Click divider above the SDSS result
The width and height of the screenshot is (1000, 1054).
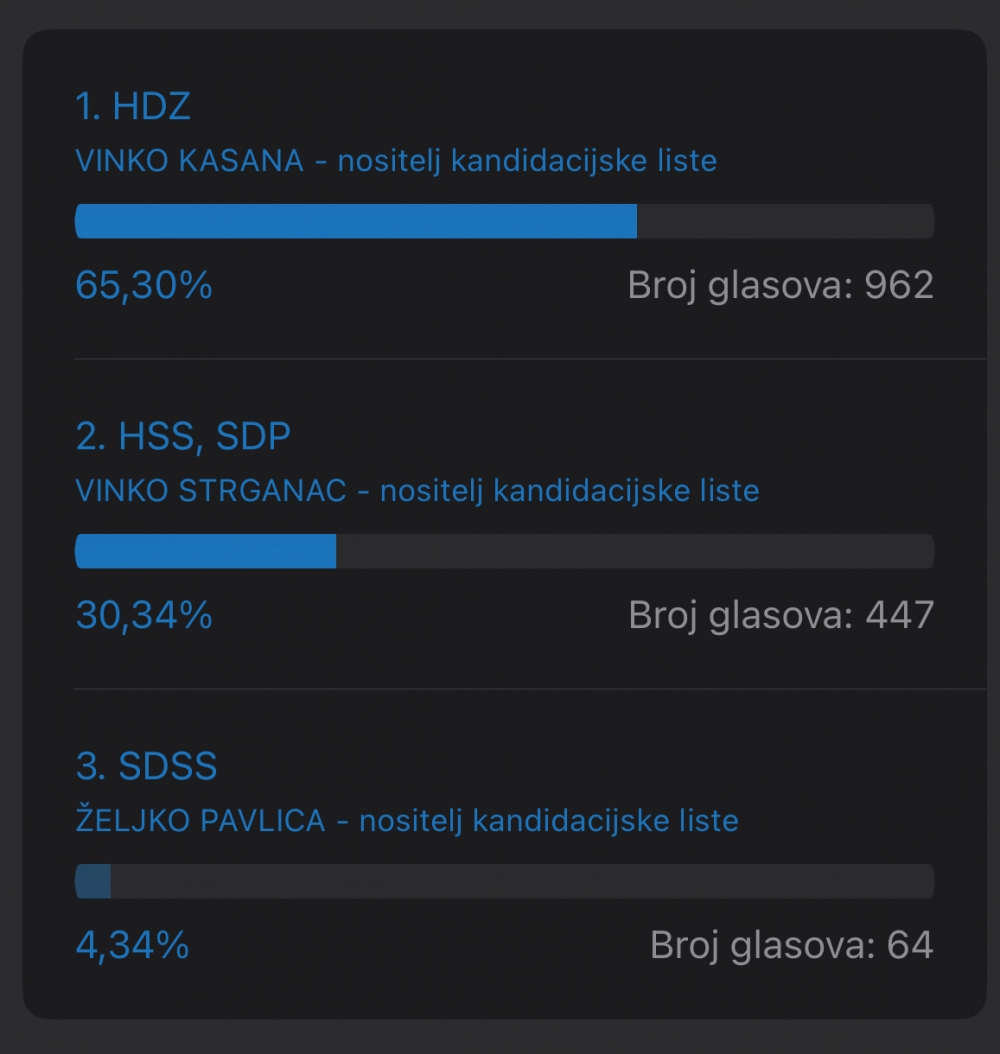point(530,689)
